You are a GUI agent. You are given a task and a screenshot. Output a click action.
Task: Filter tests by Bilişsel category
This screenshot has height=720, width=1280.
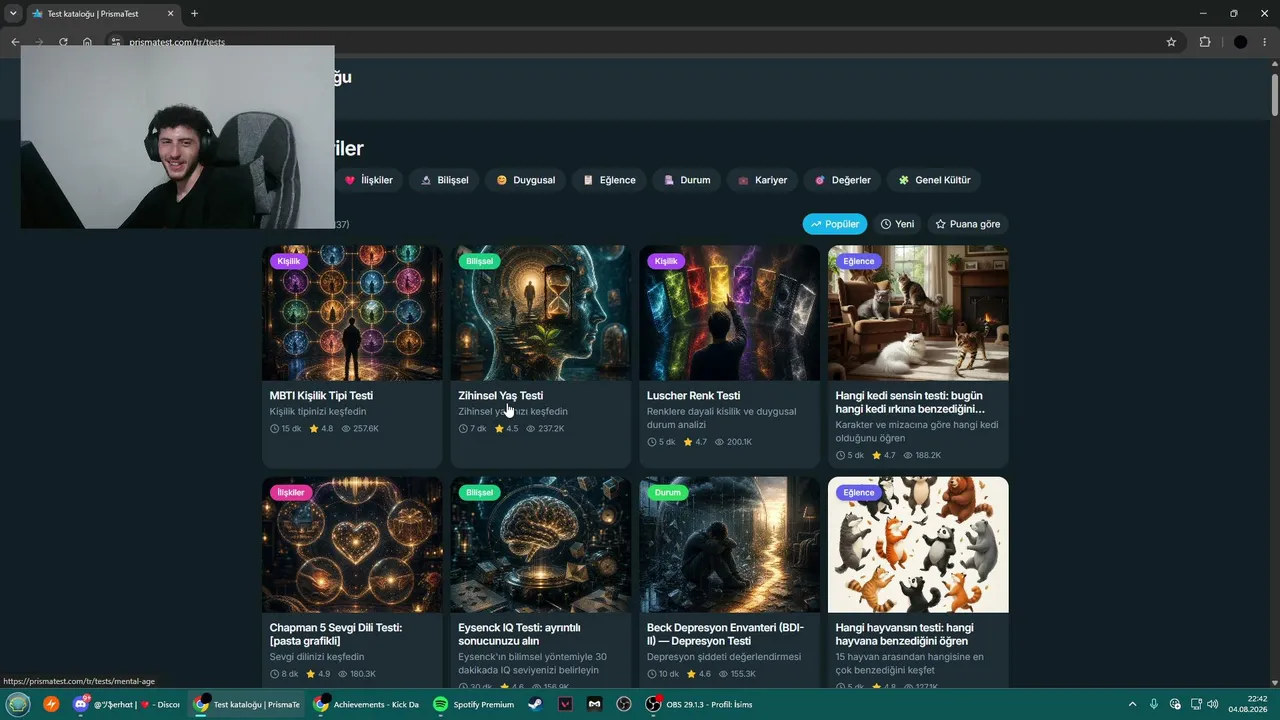pos(444,180)
